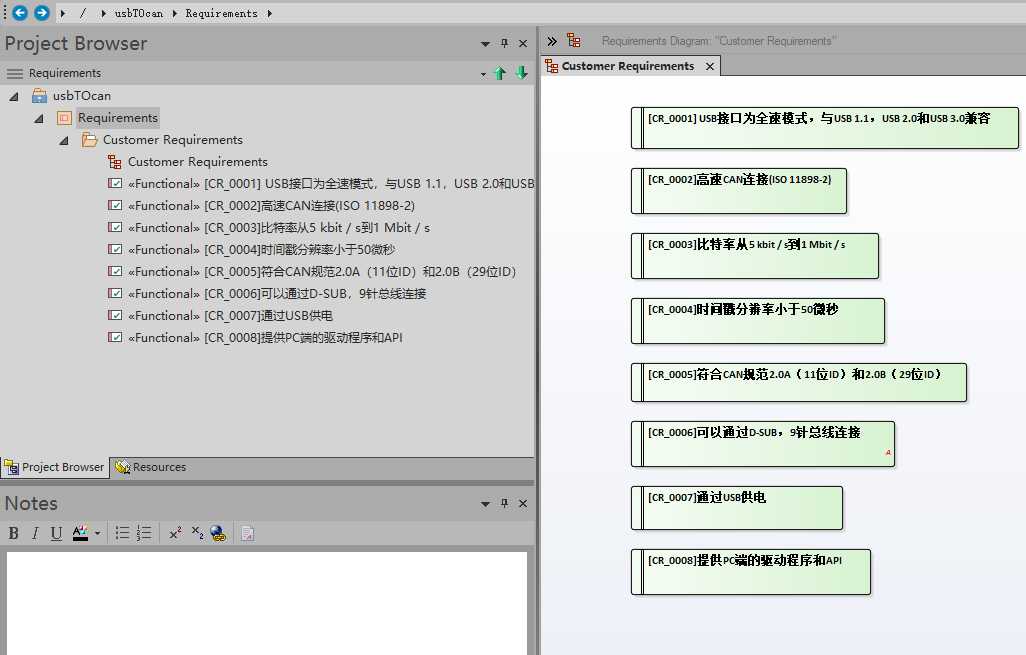Expand arrow after Requirements in breadcrumb

pos(269,13)
